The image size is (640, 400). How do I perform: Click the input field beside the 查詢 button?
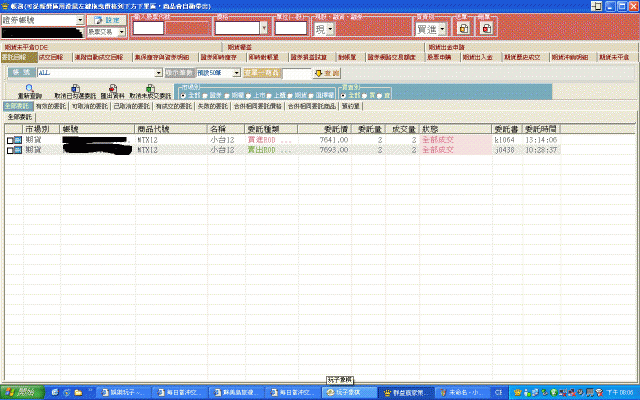click(x=297, y=73)
